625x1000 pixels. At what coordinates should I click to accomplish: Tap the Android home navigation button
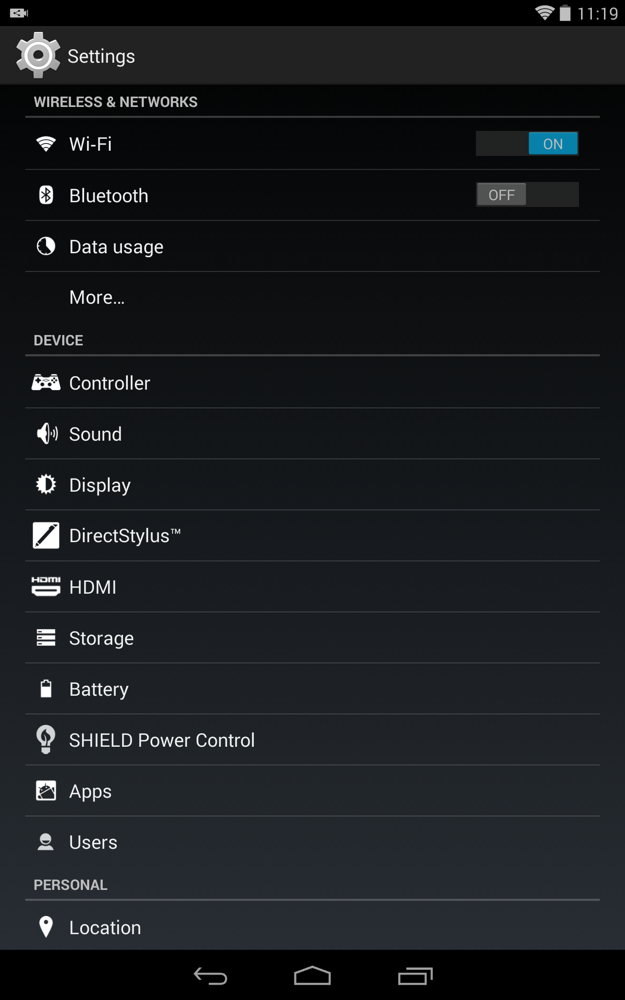(312, 976)
